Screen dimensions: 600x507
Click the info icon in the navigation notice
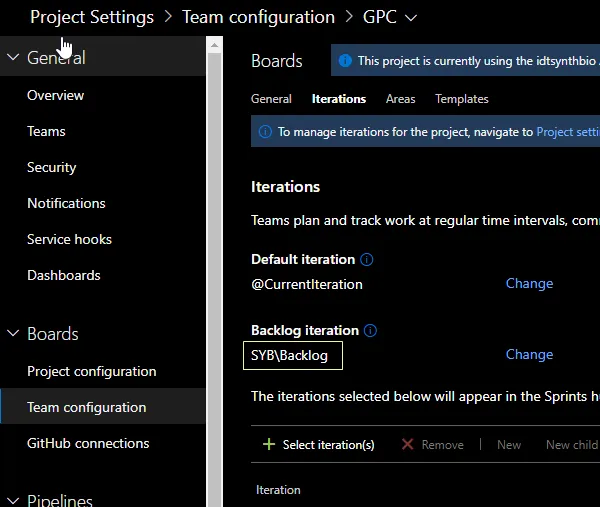265,132
